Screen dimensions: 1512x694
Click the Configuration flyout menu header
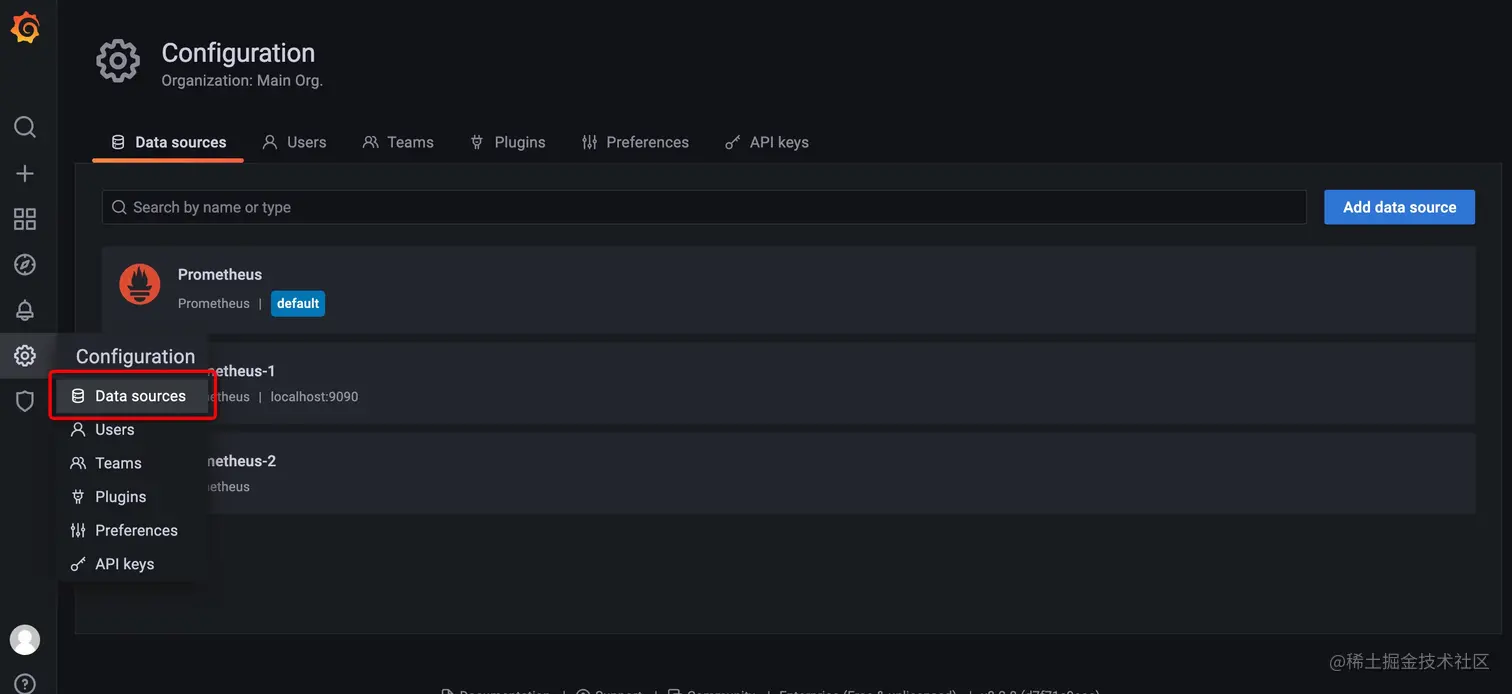tap(135, 356)
